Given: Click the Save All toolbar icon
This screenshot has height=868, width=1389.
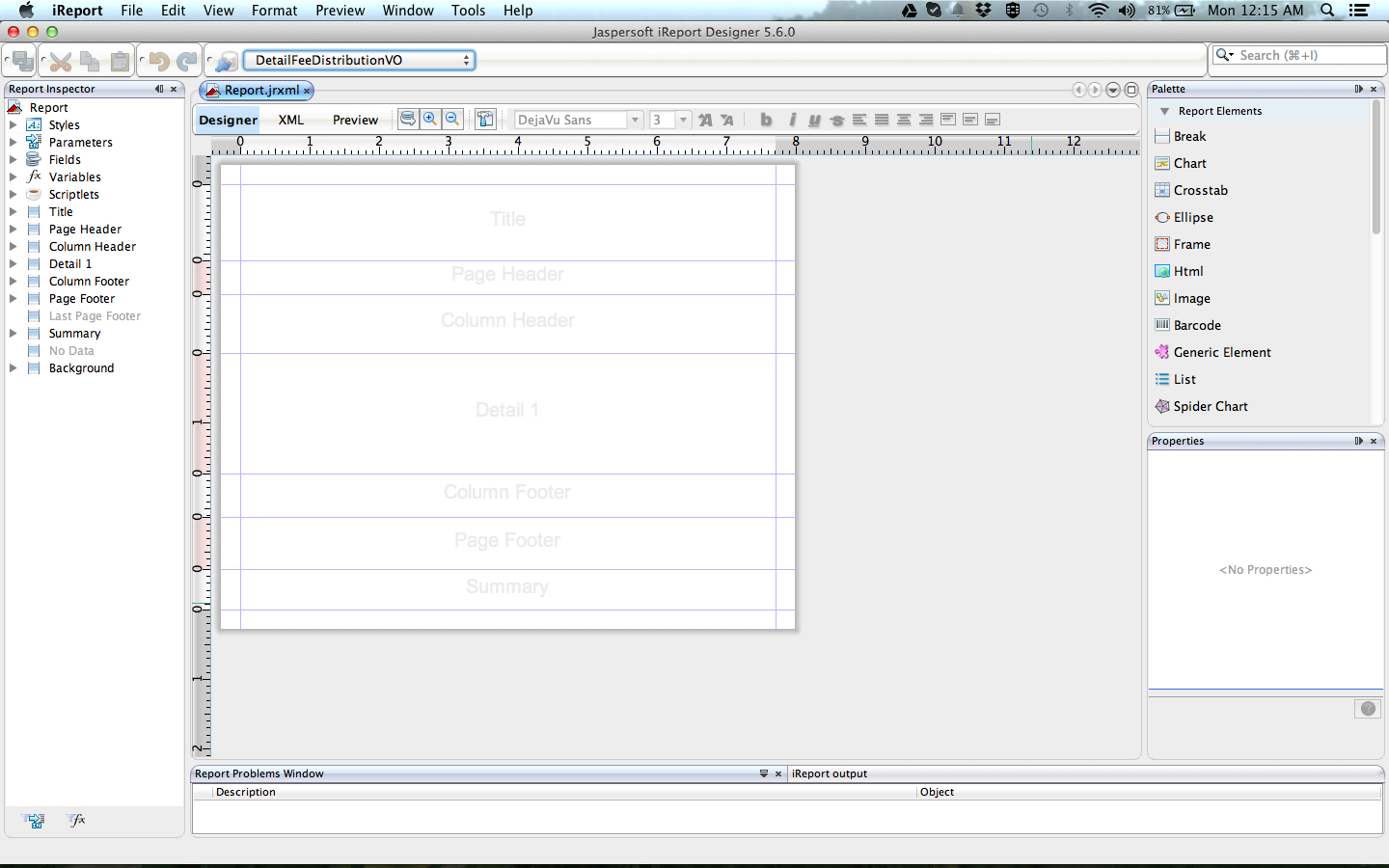Looking at the screenshot, I should 23,61.
